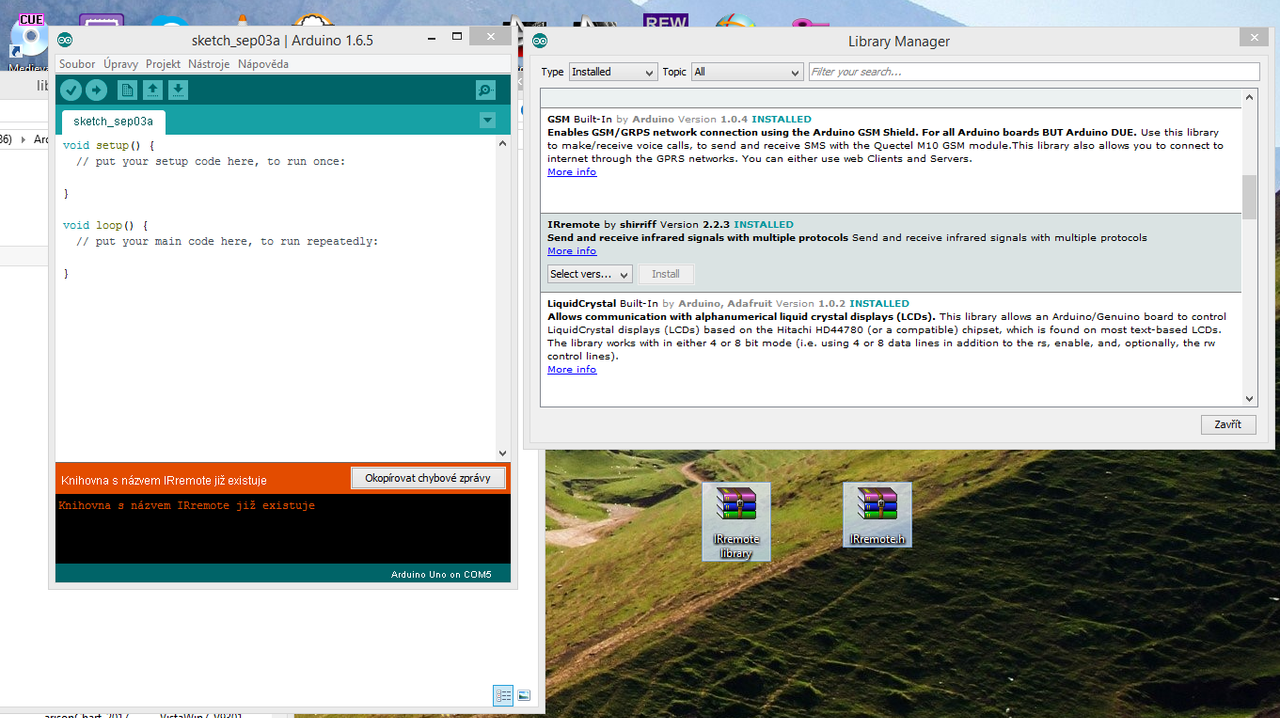
Task: Click the error message in the black console
Action: click(187, 506)
